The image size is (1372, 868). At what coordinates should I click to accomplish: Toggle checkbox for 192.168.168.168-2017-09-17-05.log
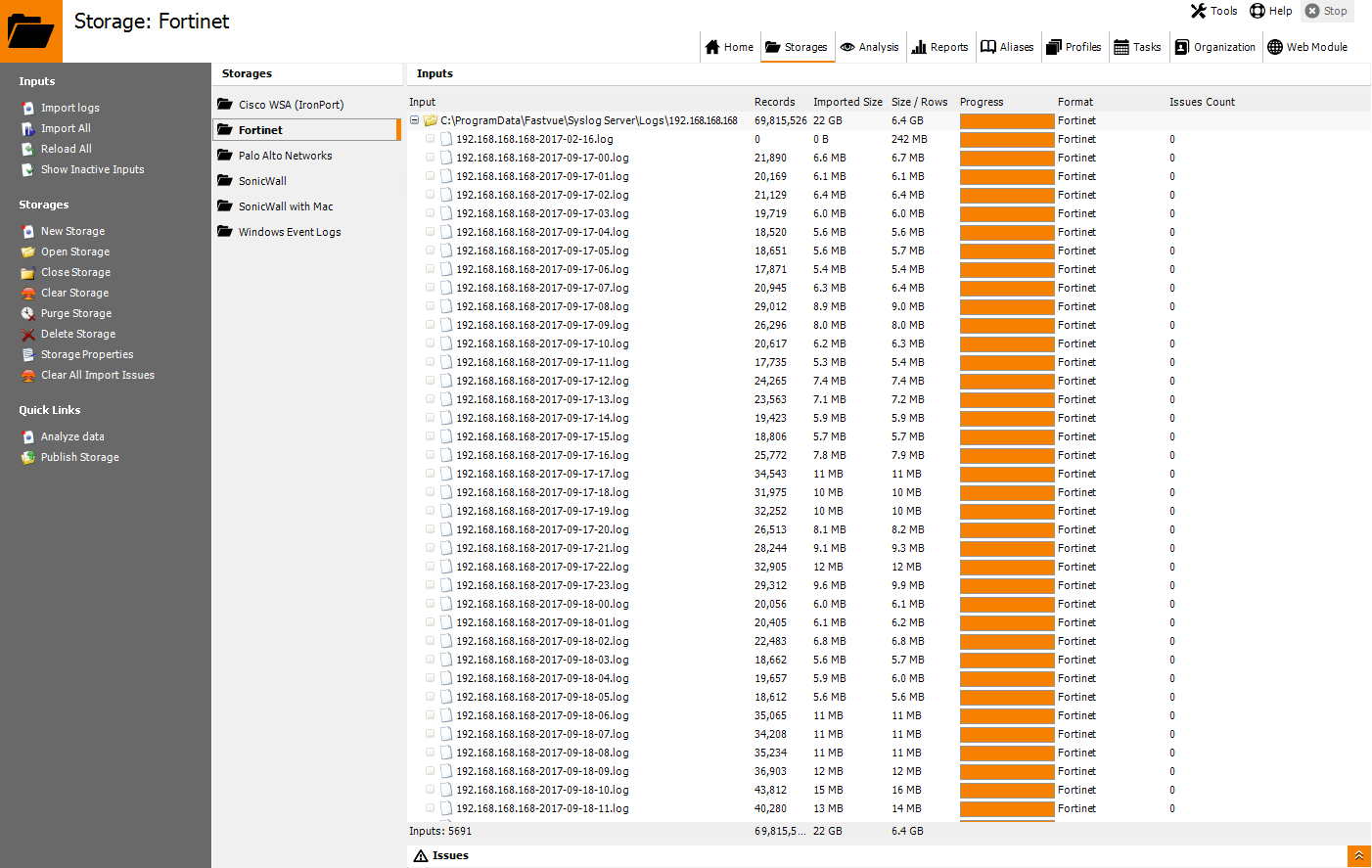(430, 251)
